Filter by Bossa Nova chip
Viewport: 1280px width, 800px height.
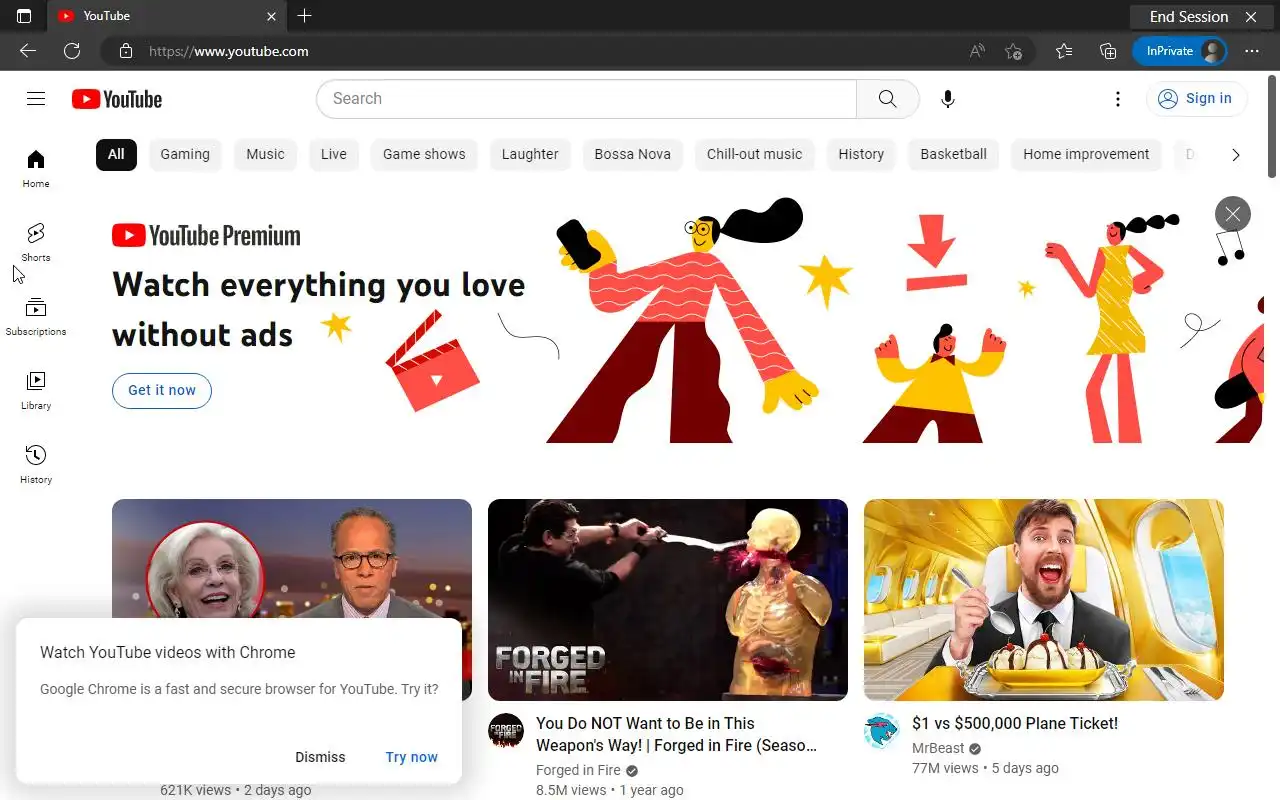point(632,154)
